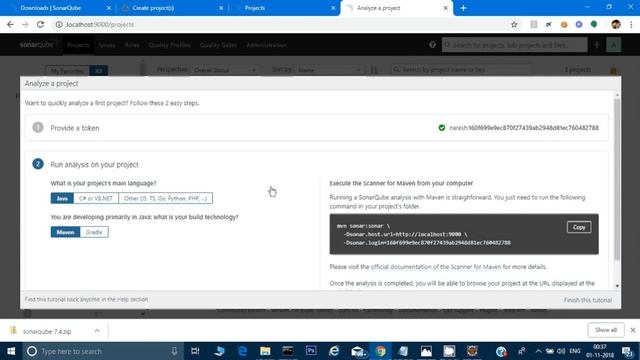640x360 pixels.
Task: Open the sonarqube-7.4.zip download
Action: tap(47, 331)
